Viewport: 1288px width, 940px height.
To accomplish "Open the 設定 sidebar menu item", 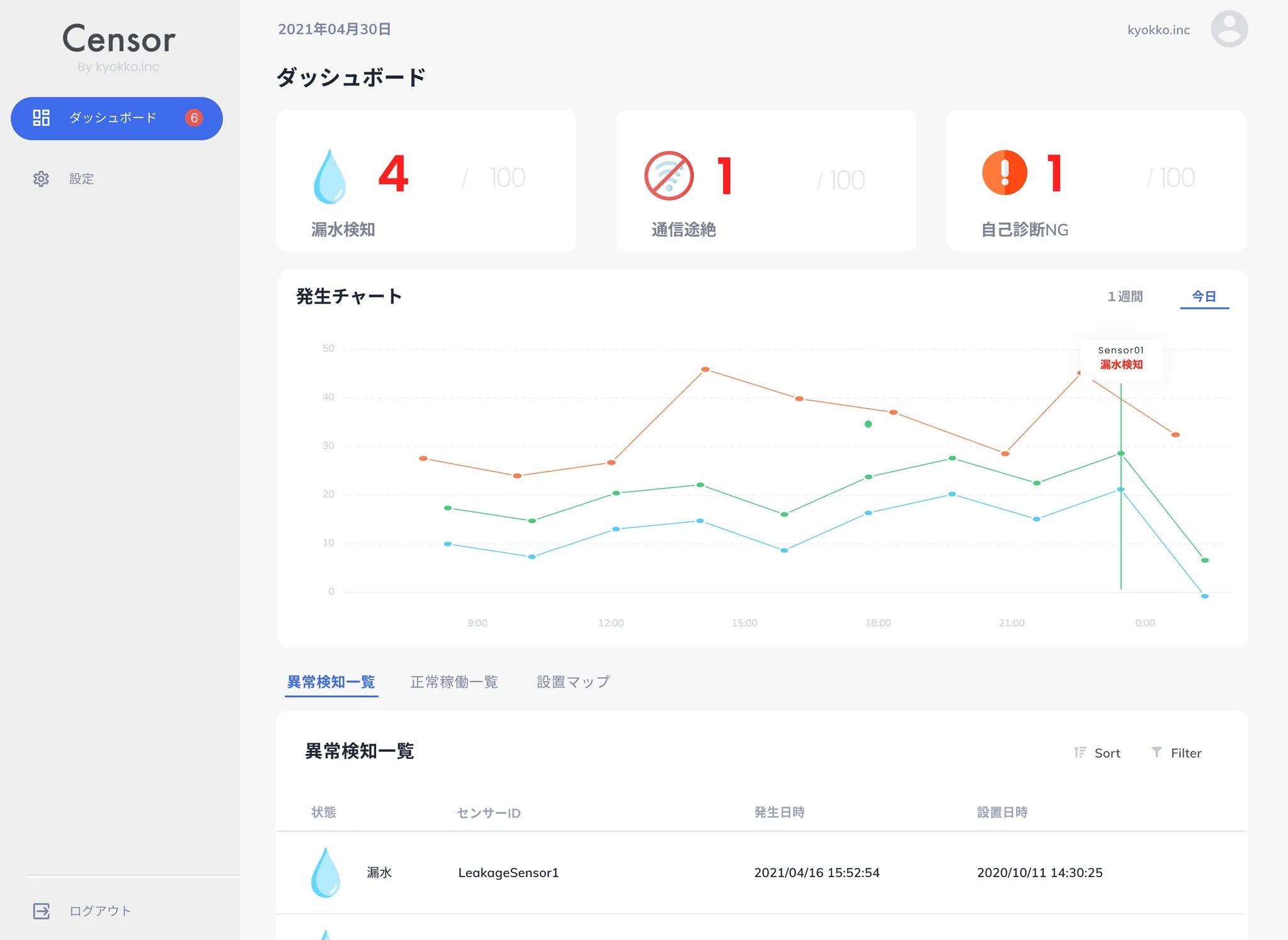I will coord(81,179).
